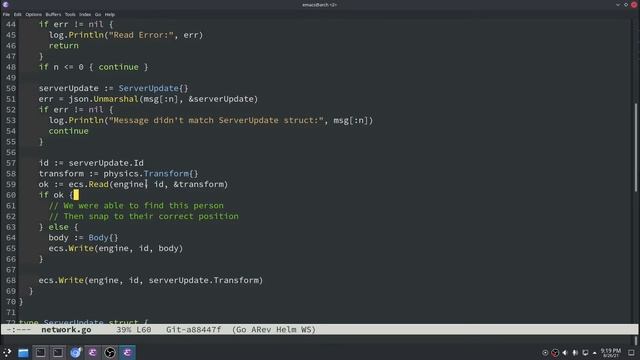This screenshot has width=640, height=360.
Task: Click ecs.Write on line 65
Action: click(71, 248)
